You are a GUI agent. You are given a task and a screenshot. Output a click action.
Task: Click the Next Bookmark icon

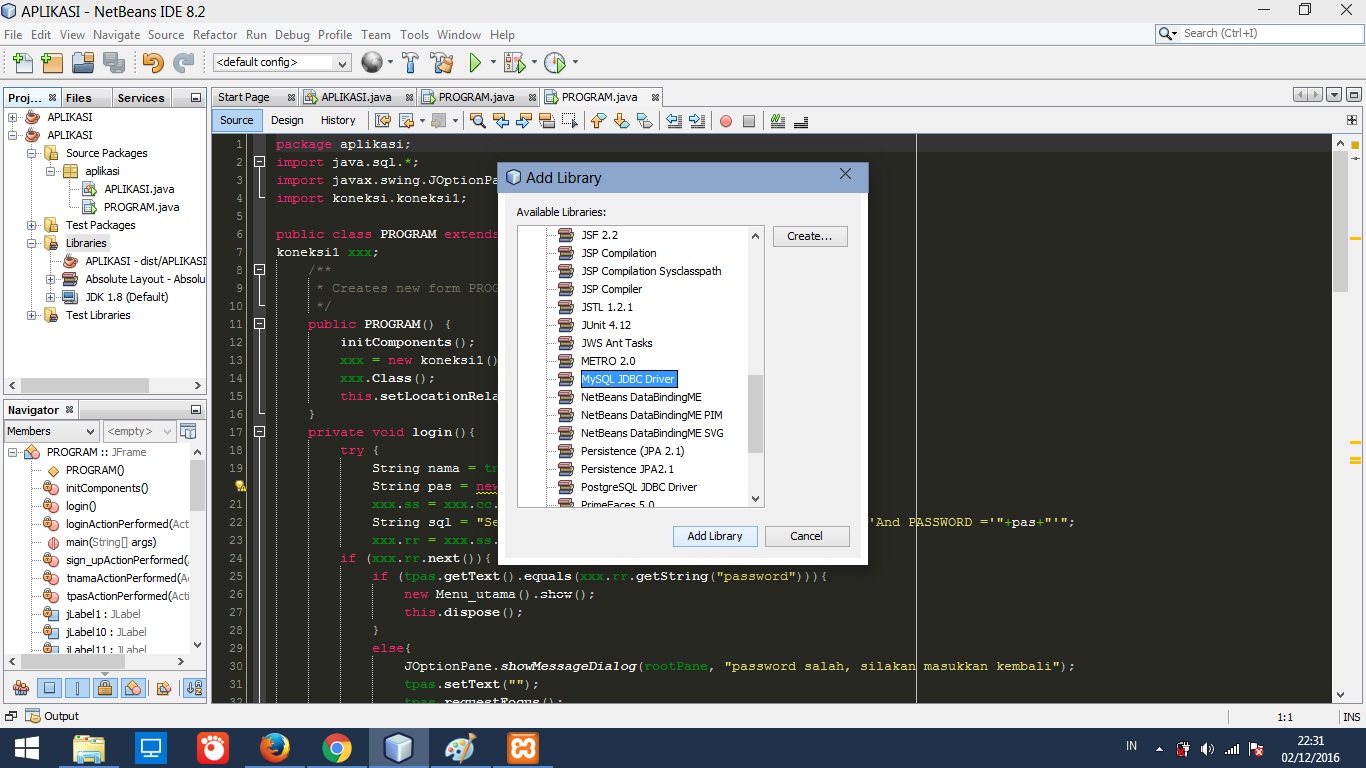tap(621, 120)
